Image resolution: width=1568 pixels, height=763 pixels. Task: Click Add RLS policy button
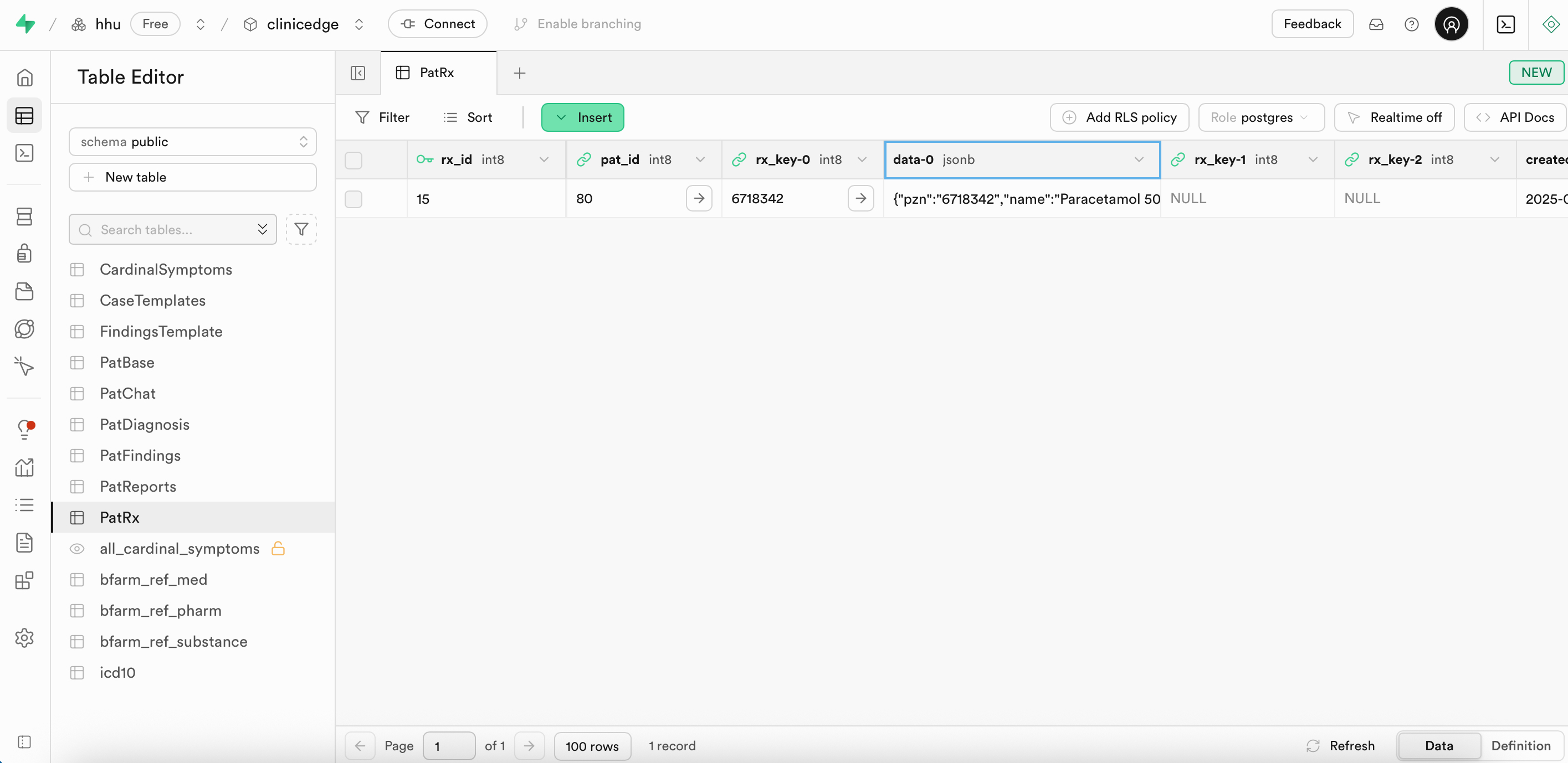[1119, 117]
